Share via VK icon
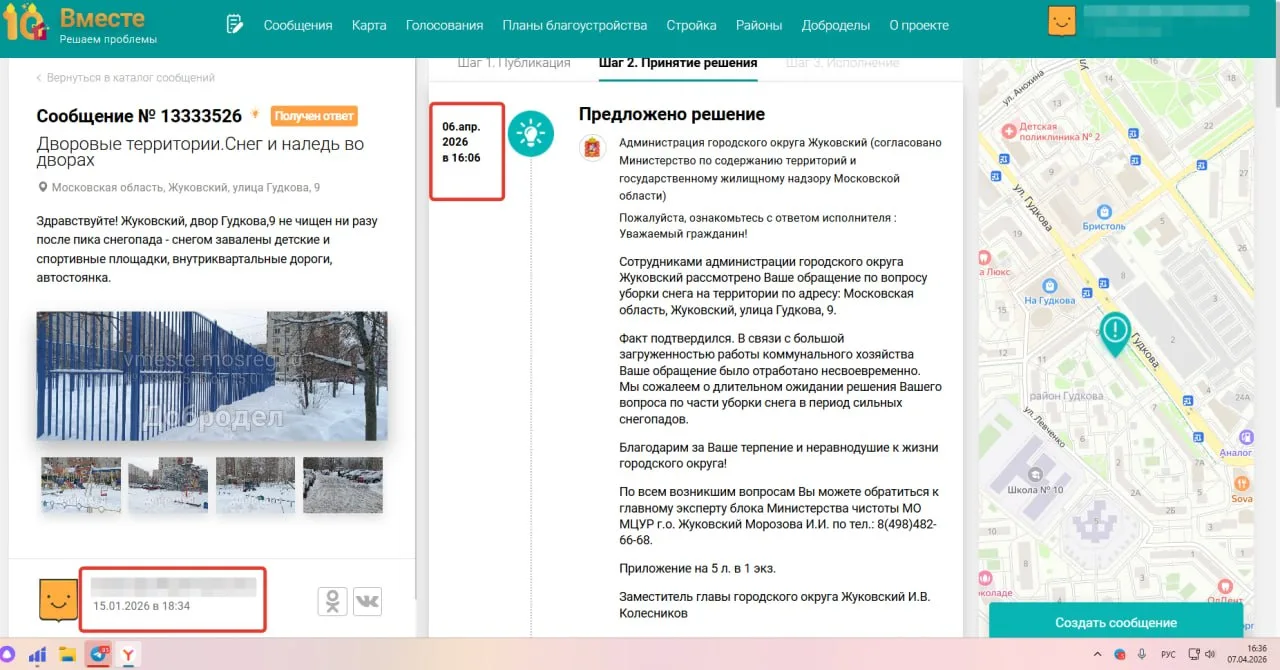The width and height of the screenshot is (1280, 670). (x=367, y=601)
